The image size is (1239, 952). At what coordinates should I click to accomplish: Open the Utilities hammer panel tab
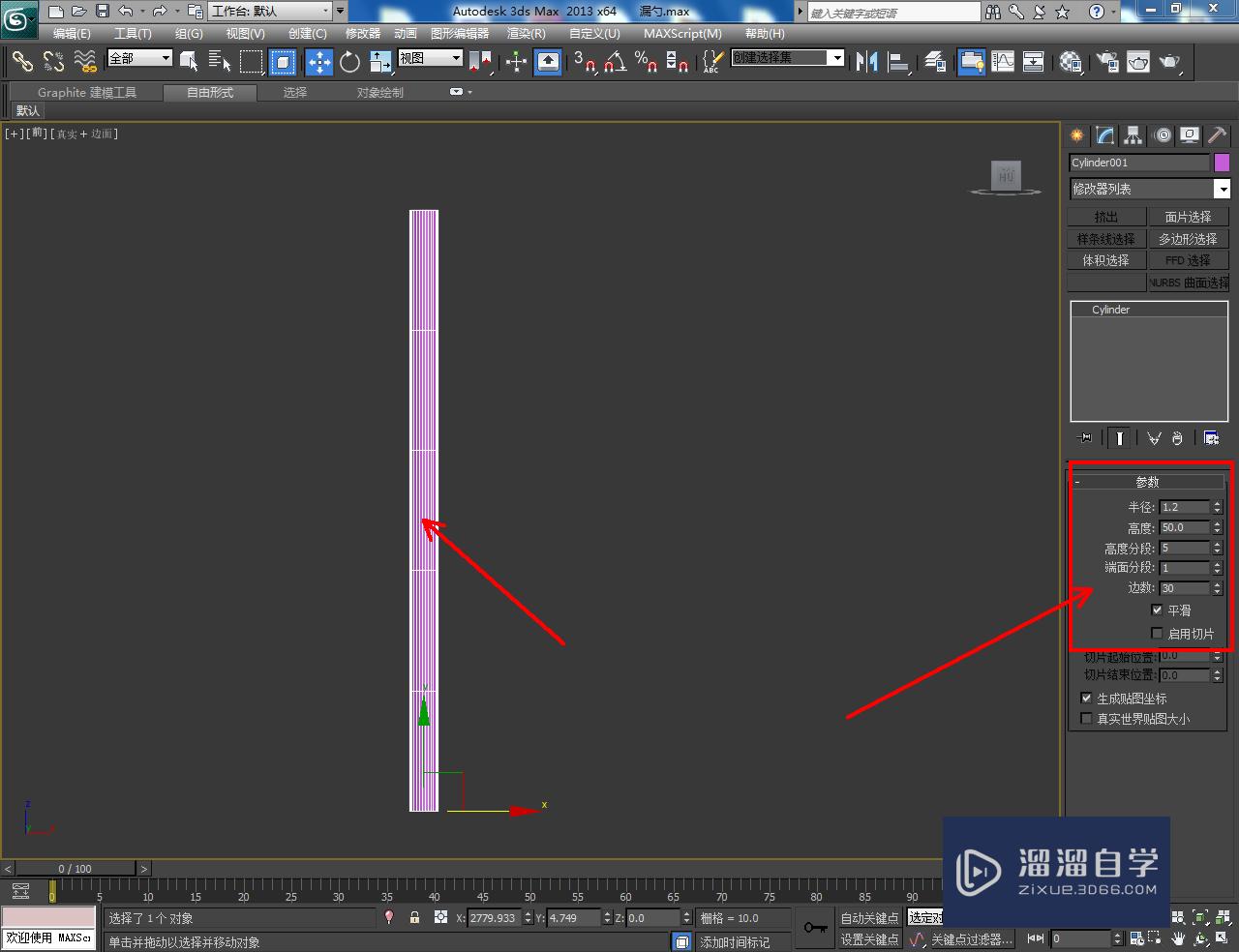tap(1217, 135)
